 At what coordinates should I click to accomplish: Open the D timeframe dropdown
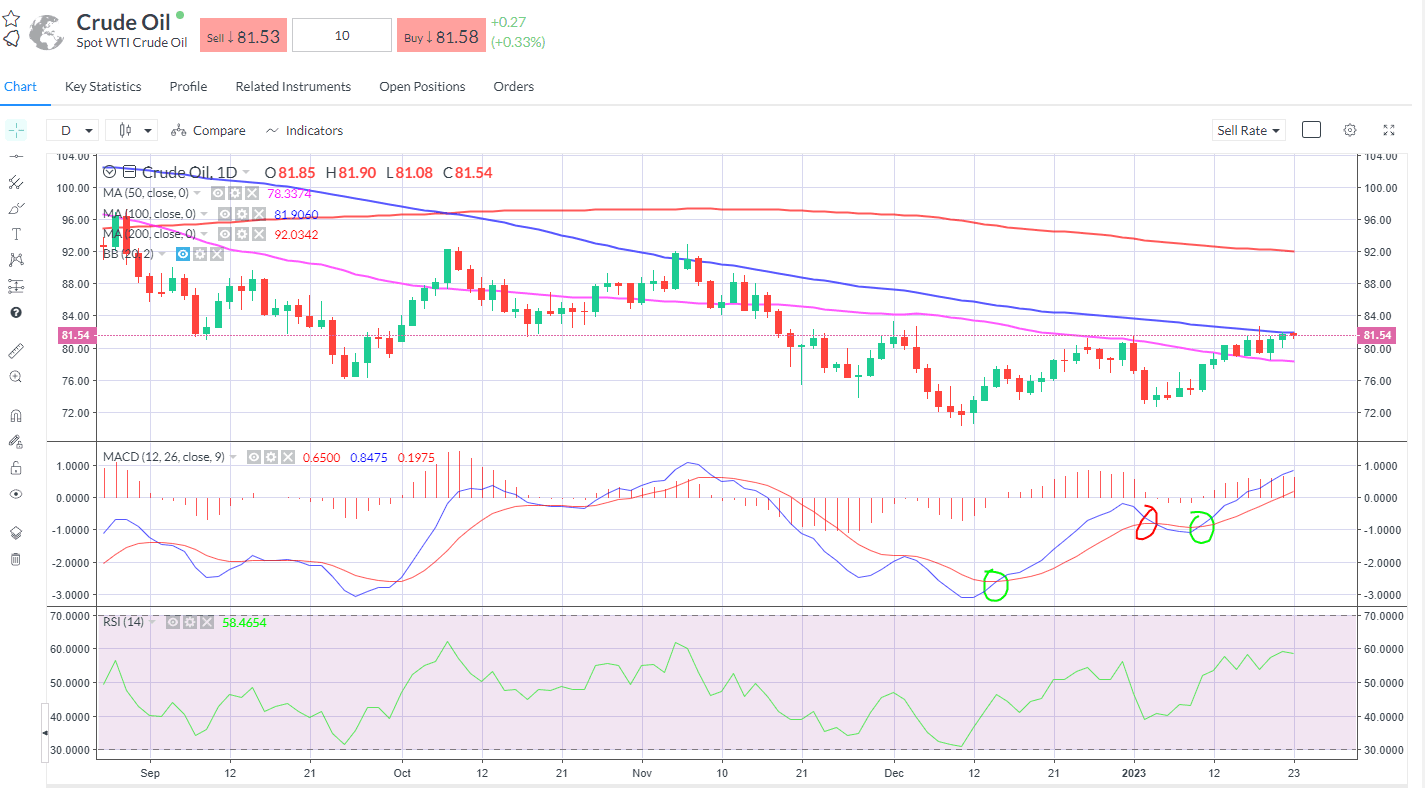coord(73,130)
